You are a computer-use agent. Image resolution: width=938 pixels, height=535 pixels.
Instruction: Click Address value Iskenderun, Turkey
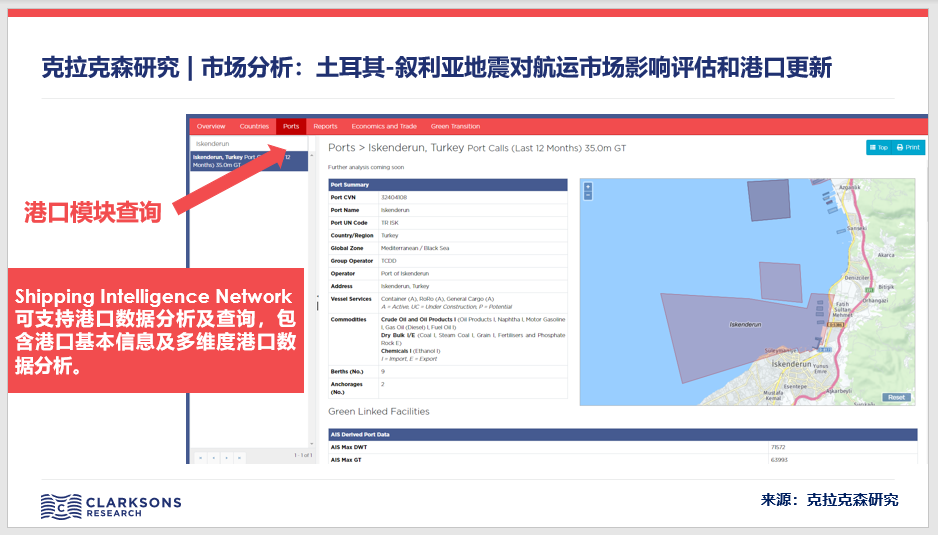point(405,286)
